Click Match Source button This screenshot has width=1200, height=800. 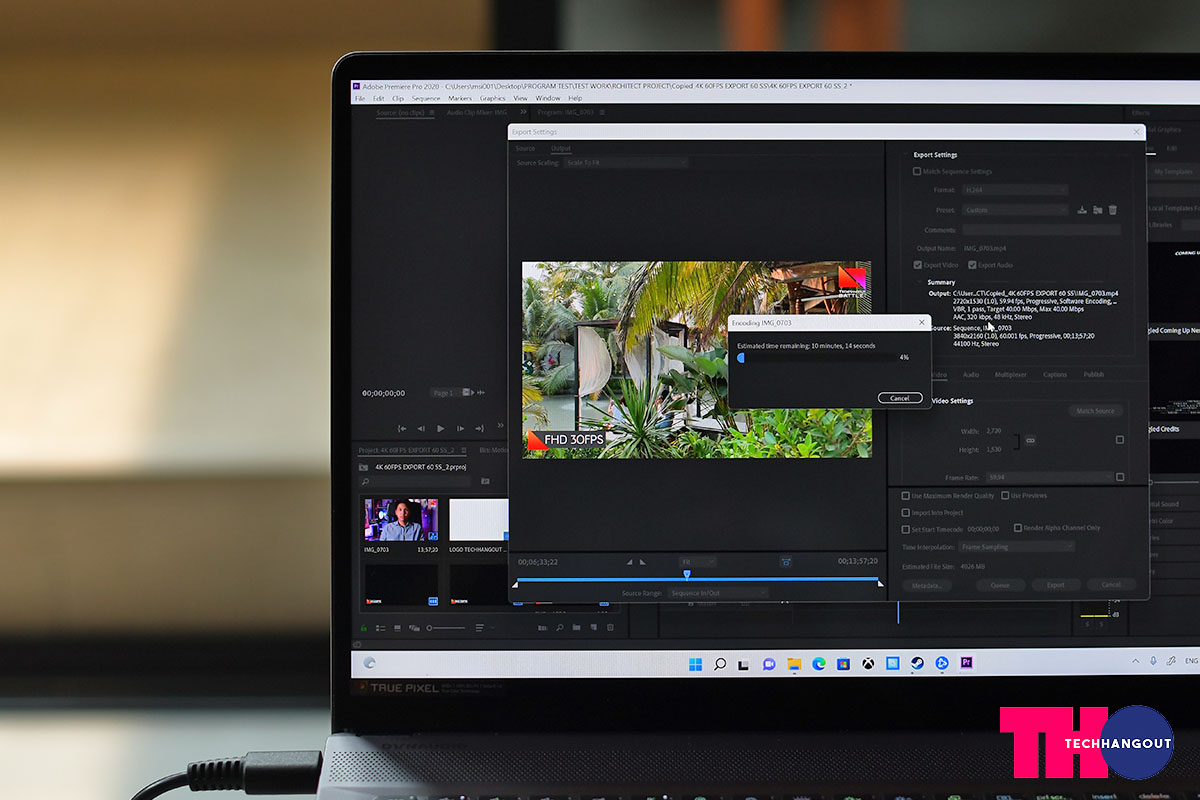click(1096, 411)
